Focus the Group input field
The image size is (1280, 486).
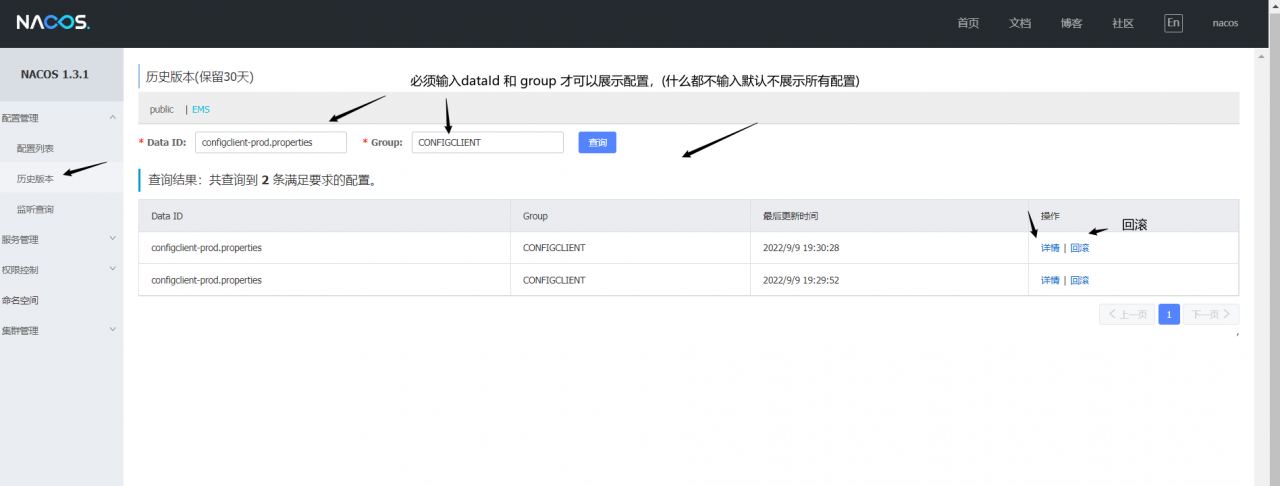click(488, 142)
